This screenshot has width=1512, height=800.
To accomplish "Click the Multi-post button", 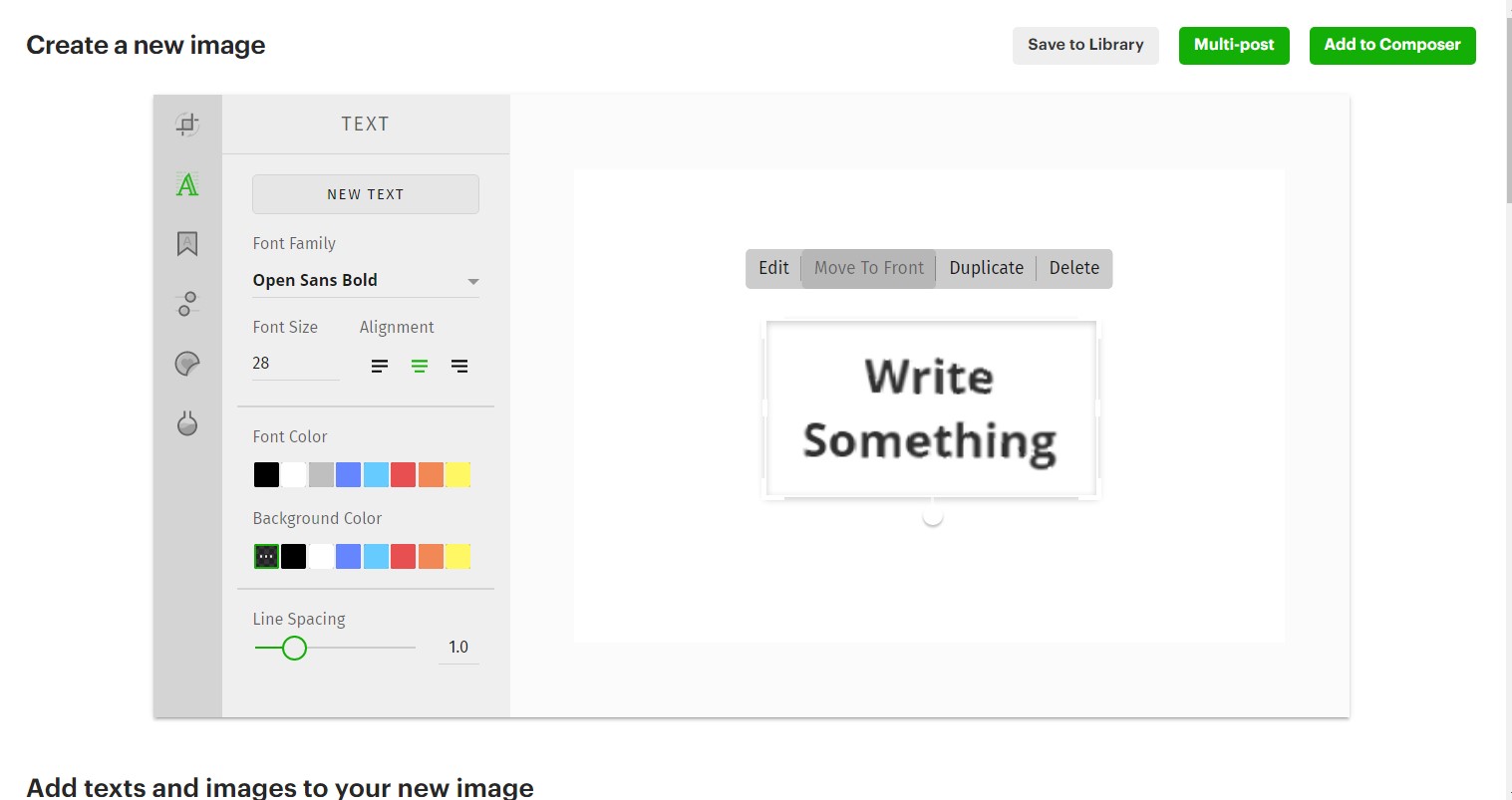I will pyautogui.click(x=1234, y=45).
